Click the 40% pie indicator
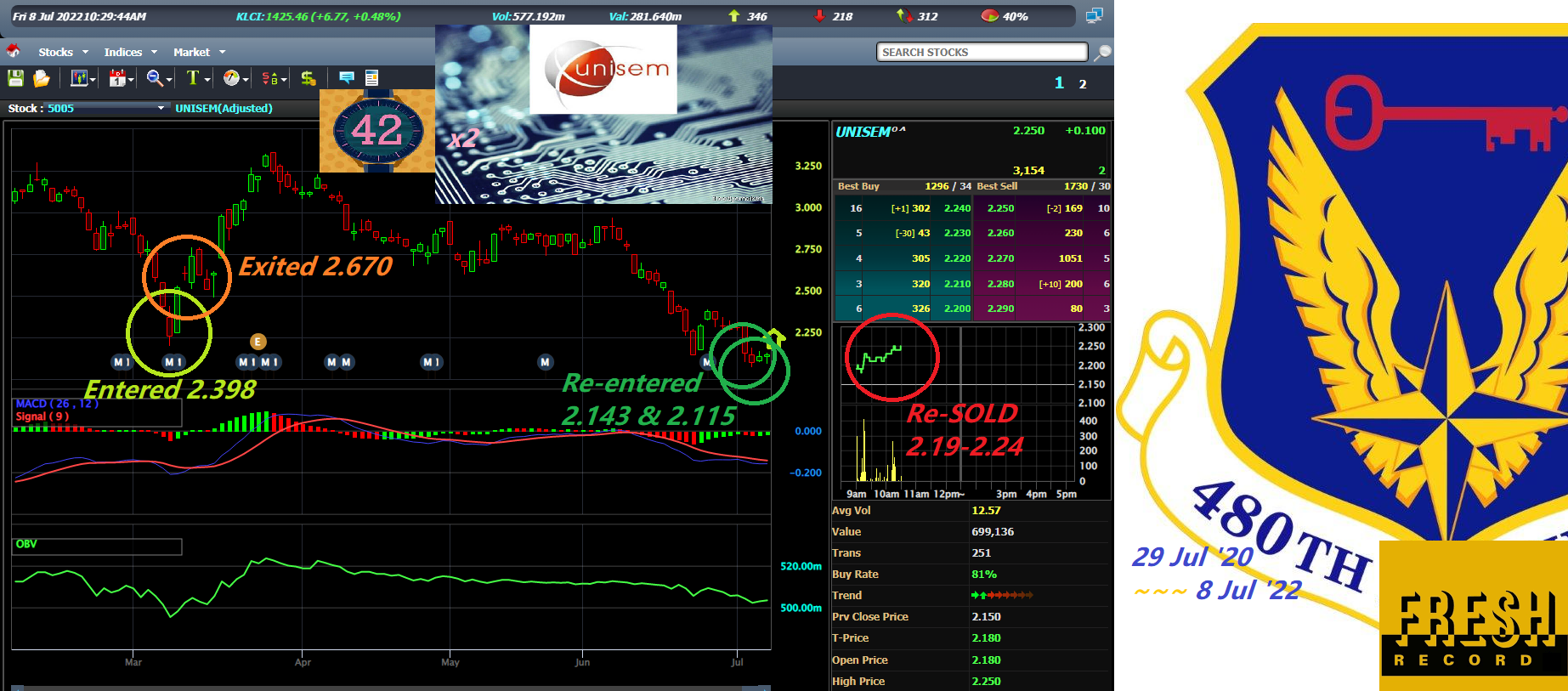 click(1005, 16)
